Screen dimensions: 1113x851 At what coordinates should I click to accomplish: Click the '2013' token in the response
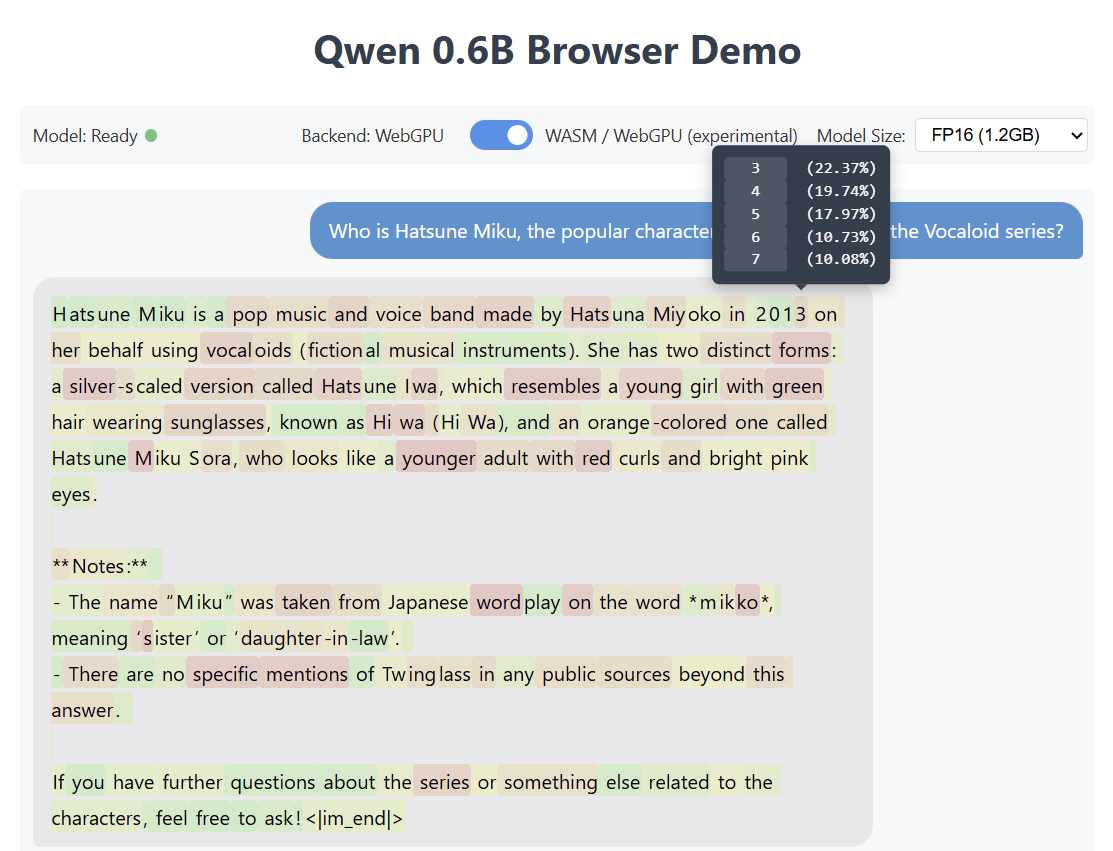pos(781,314)
